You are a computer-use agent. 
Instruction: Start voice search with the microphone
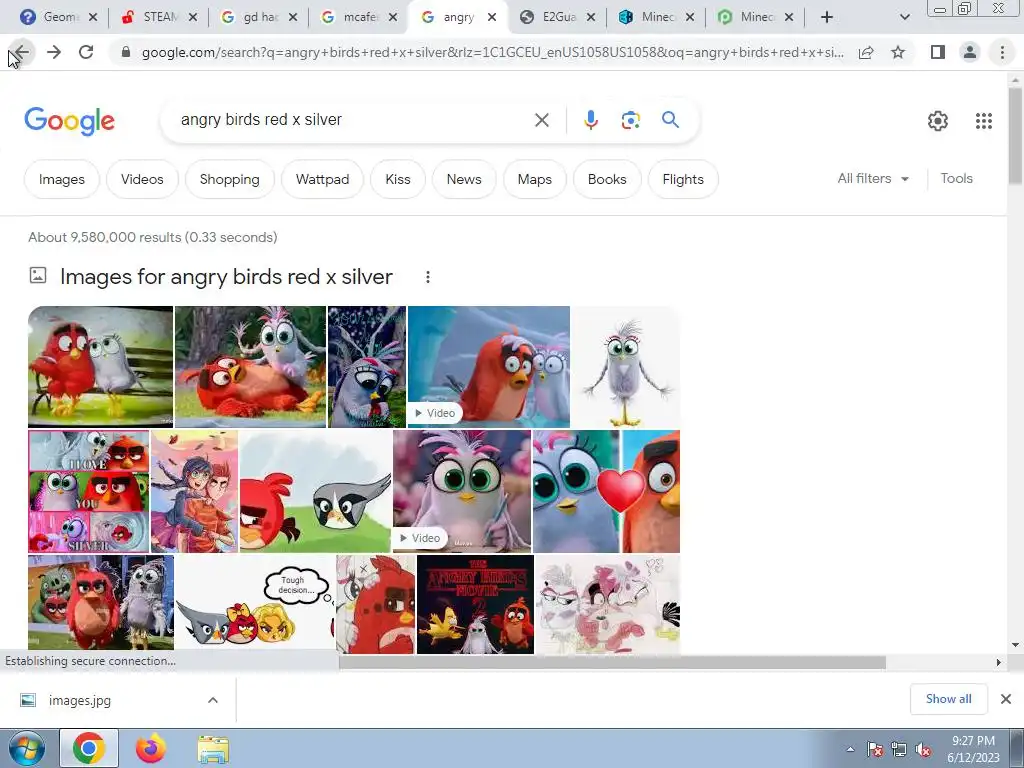click(x=591, y=120)
